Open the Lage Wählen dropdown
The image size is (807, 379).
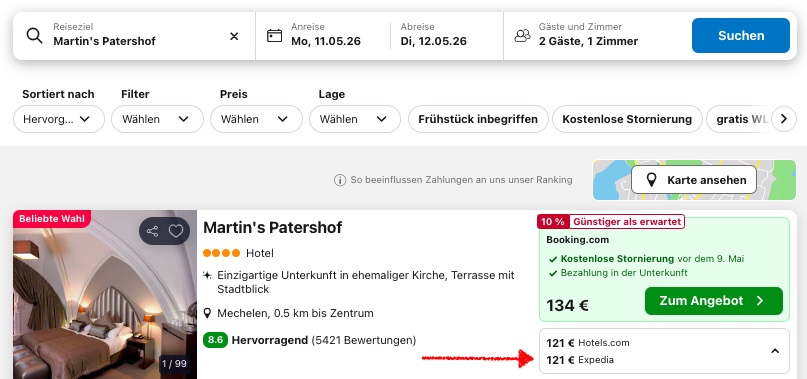pyautogui.click(x=355, y=119)
